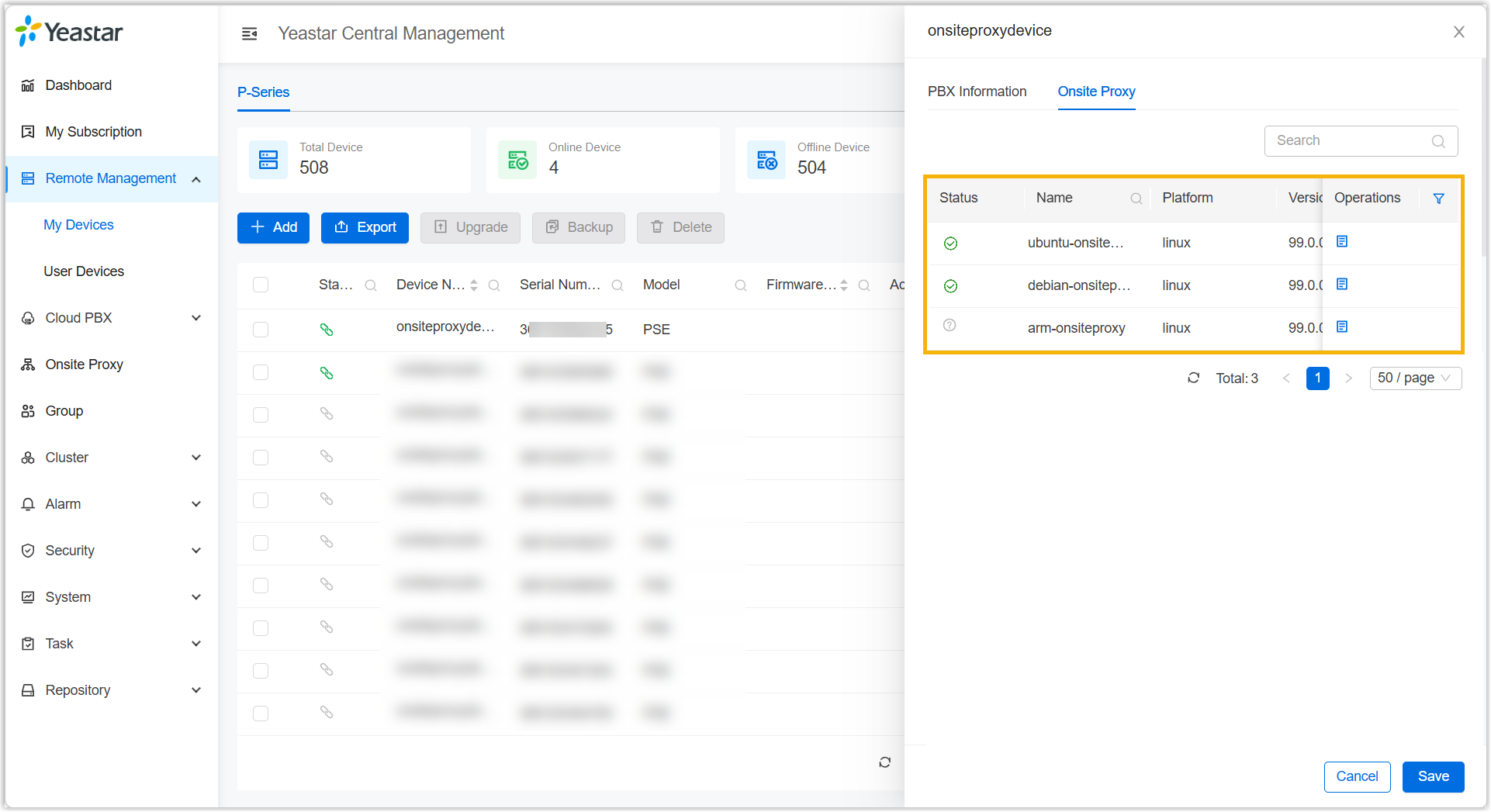Collapse sidebar using the menu fold icon

click(249, 33)
